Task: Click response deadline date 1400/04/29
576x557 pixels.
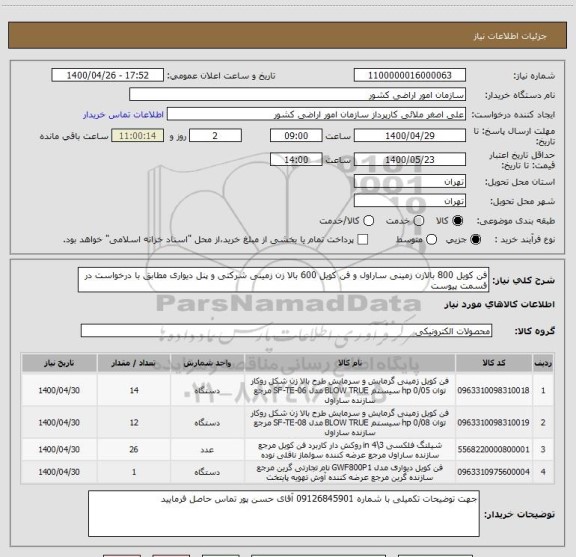Action: pos(410,136)
